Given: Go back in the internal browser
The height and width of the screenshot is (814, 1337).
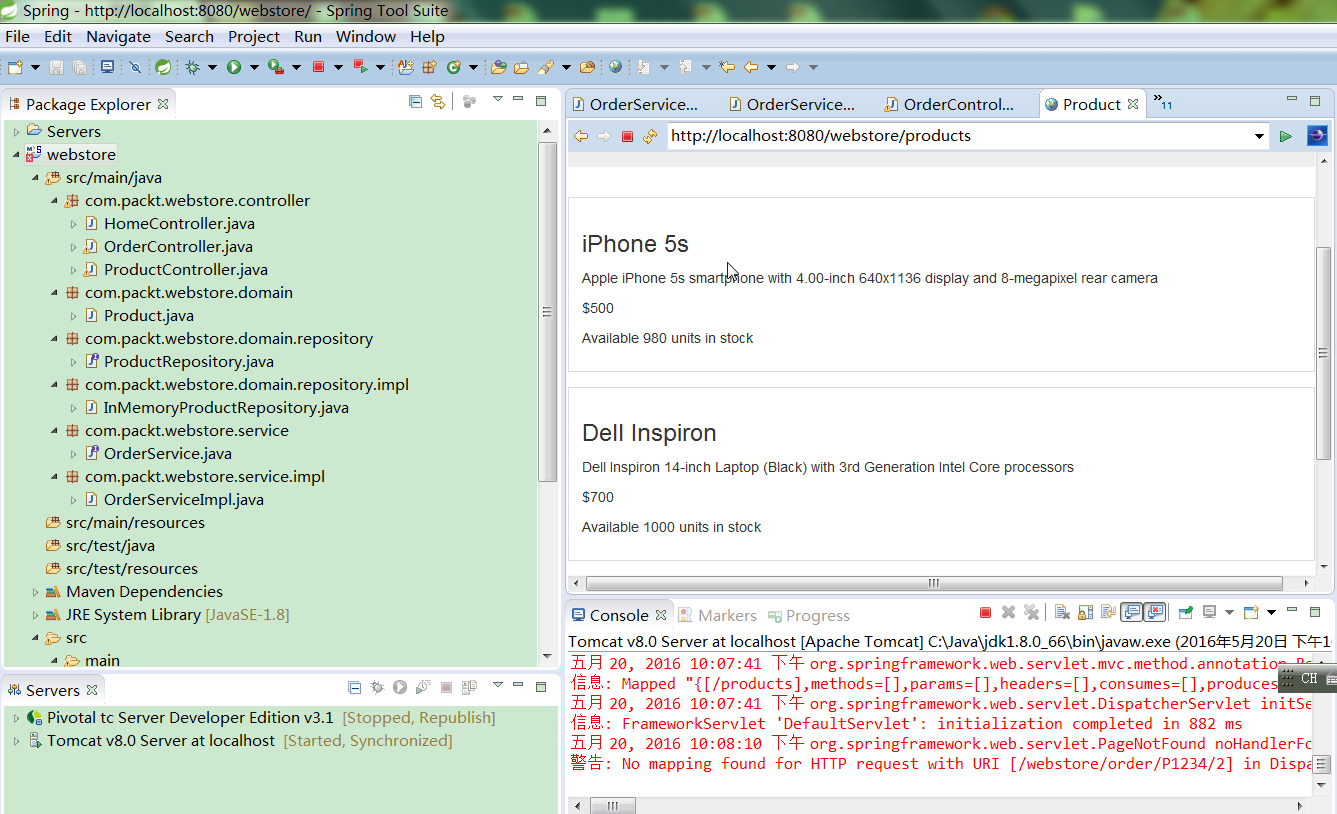Looking at the screenshot, I should (581, 136).
